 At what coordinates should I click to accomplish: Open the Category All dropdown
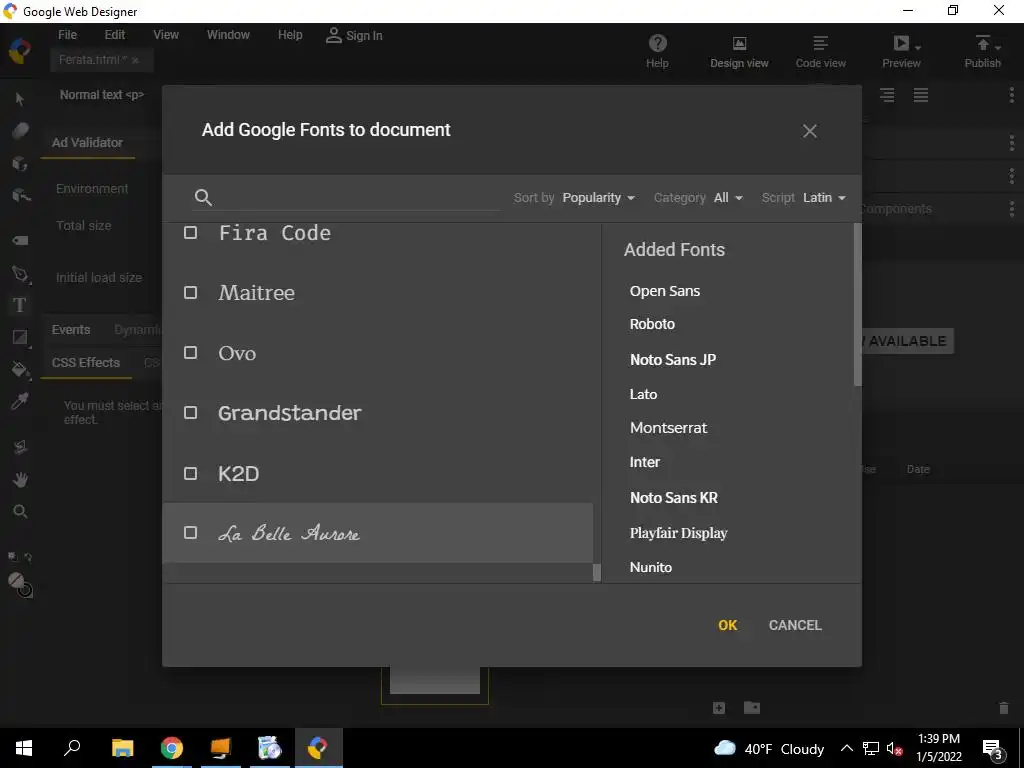pos(728,198)
